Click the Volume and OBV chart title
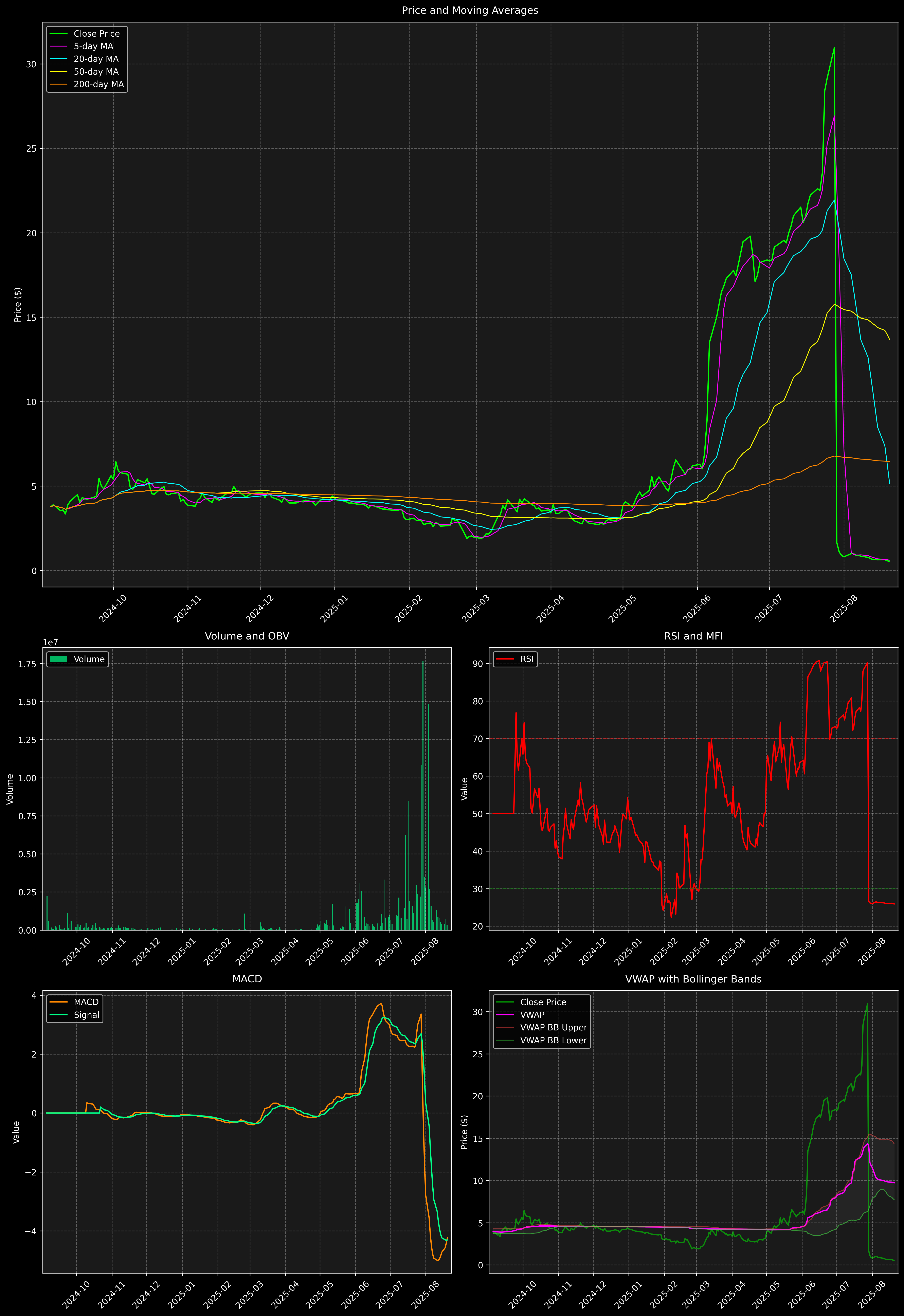The height and width of the screenshot is (1316, 904). click(x=247, y=636)
